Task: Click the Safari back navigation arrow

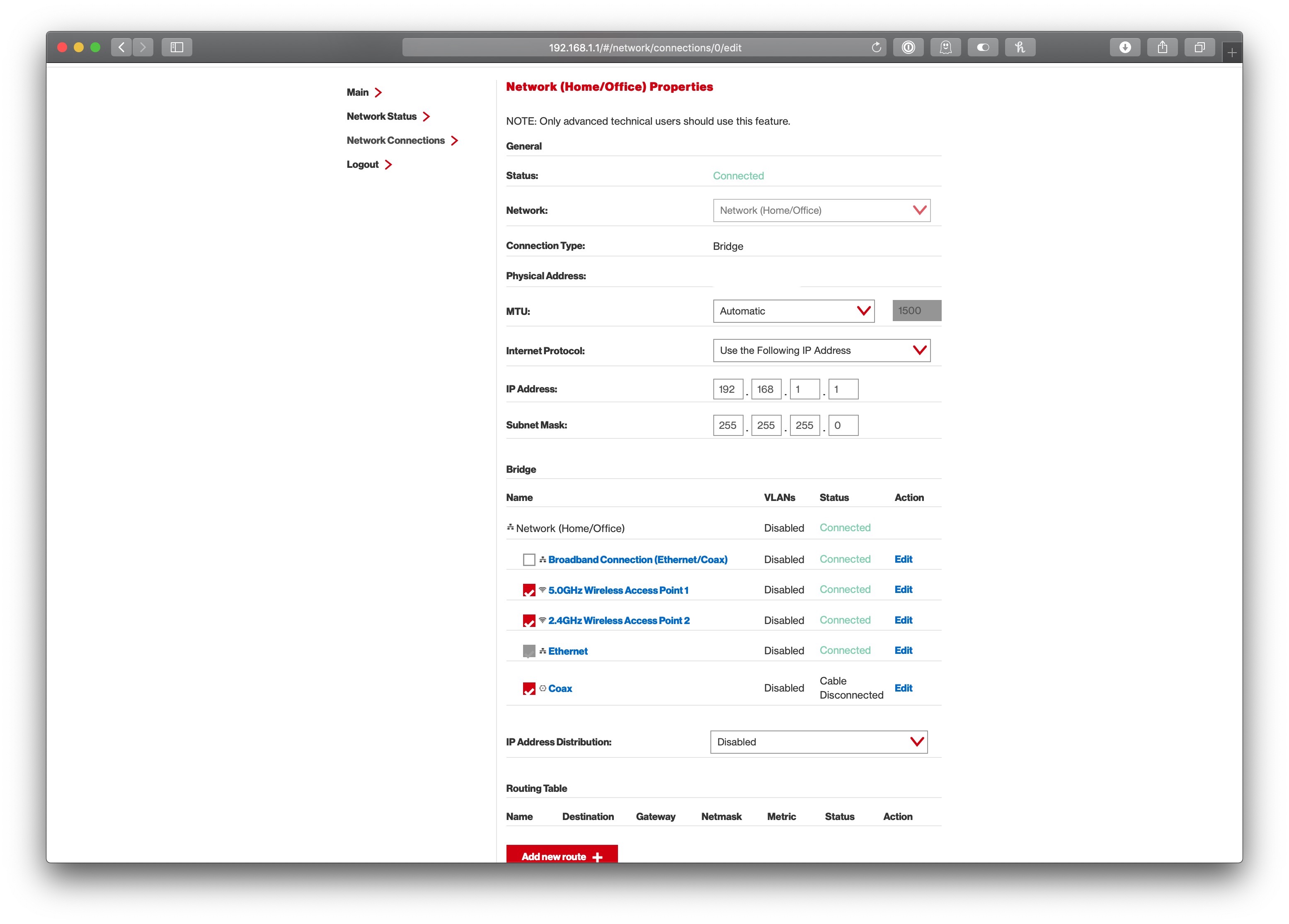Action: 121,47
